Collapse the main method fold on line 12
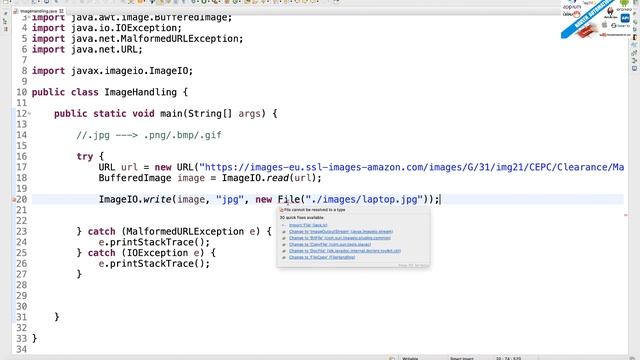This screenshot has height=360, width=640. (x=29, y=114)
